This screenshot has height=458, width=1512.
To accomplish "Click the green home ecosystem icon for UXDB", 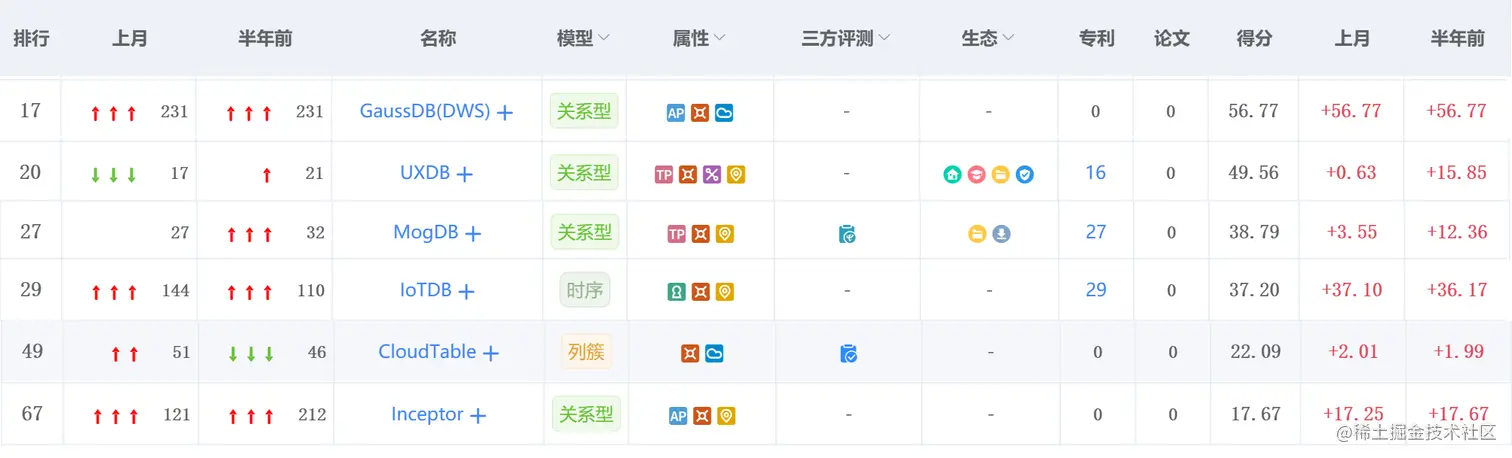I will [x=953, y=175].
